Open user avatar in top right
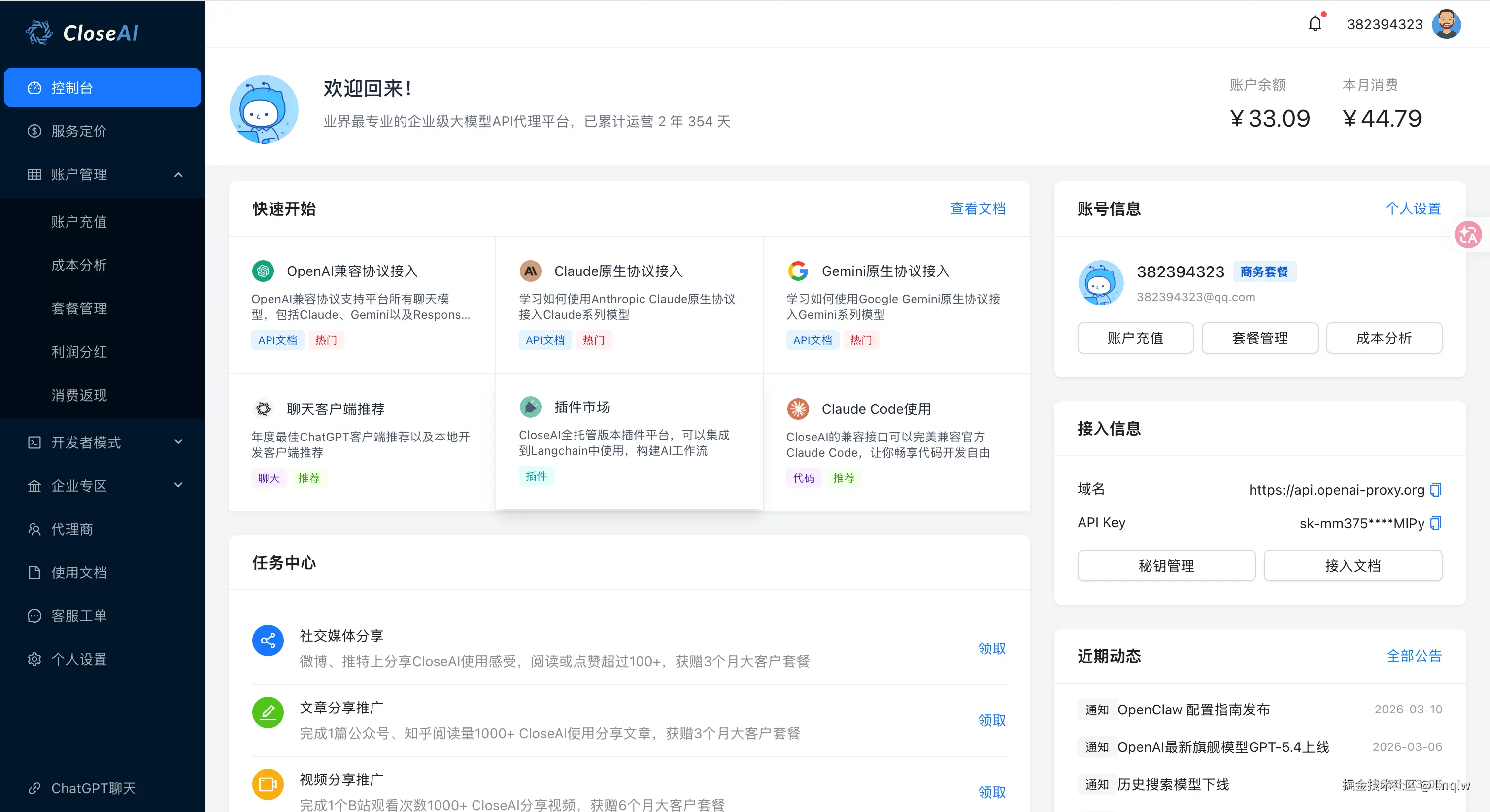The width and height of the screenshot is (1490, 812). (x=1446, y=24)
